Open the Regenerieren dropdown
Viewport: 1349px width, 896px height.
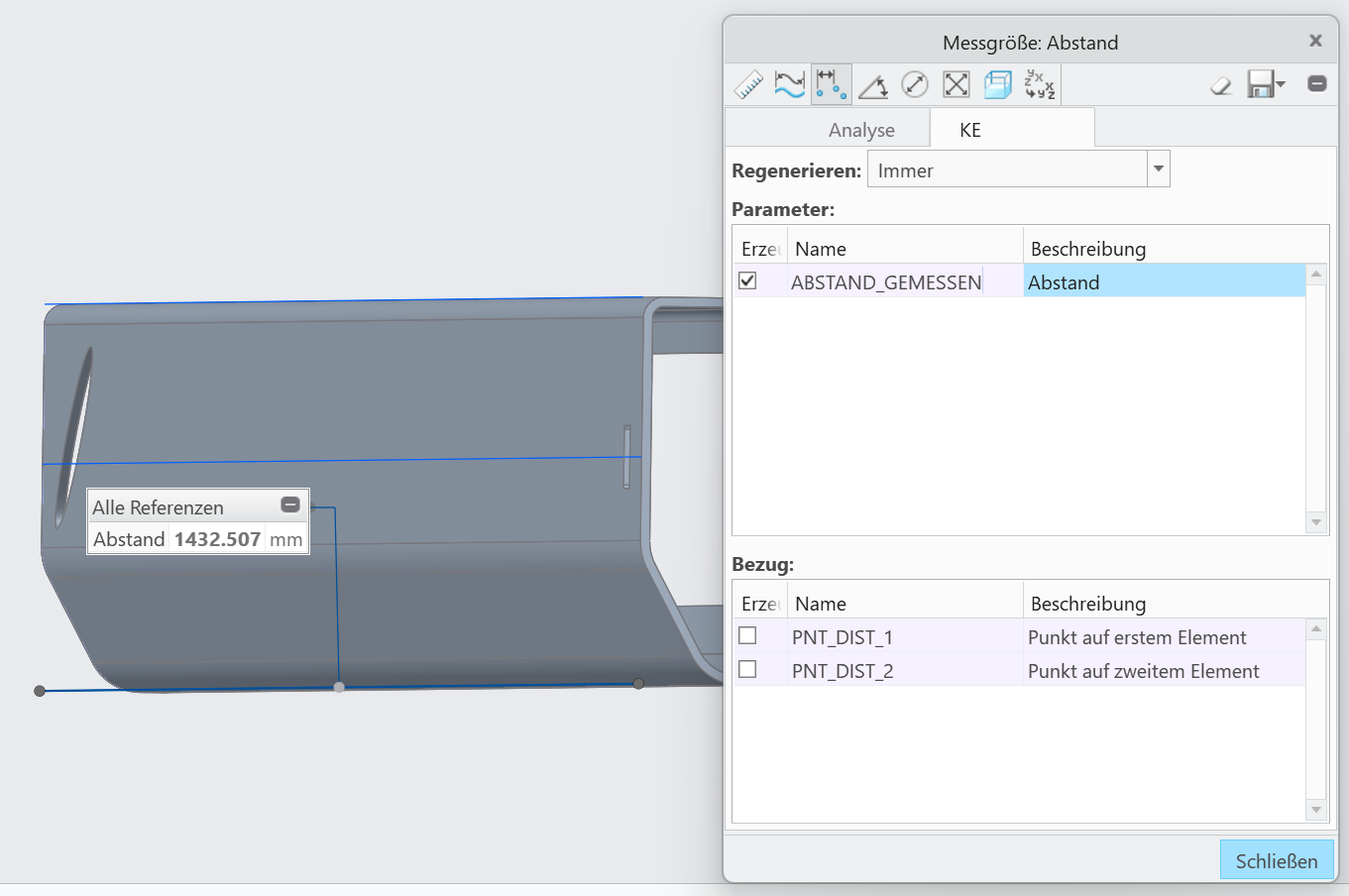click(x=1158, y=169)
